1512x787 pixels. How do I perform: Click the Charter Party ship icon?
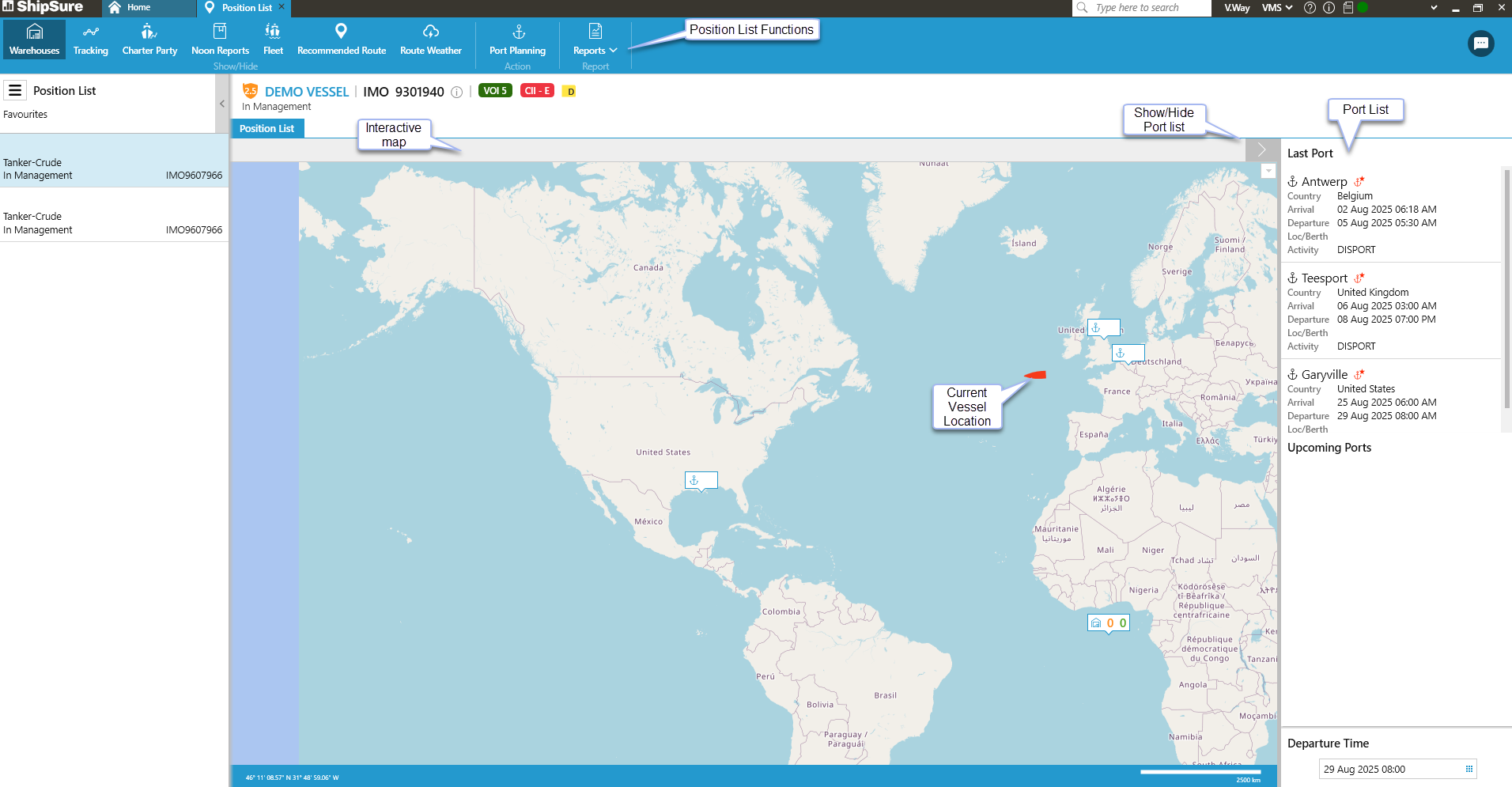pos(149,32)
